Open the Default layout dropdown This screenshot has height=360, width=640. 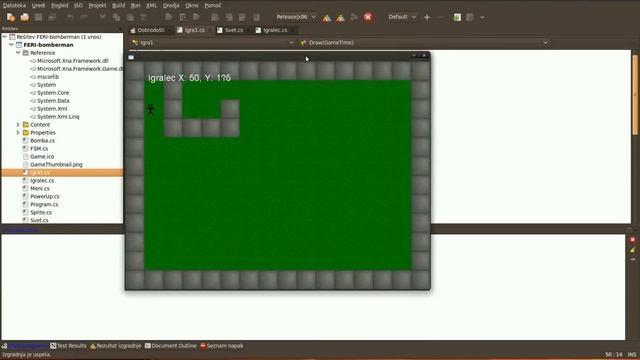point(402,17)
